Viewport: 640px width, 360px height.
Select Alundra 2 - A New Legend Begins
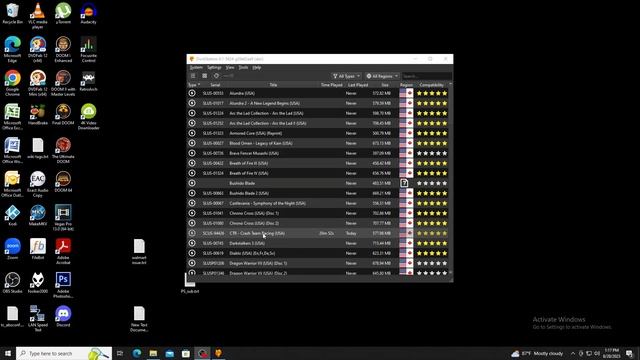point(318,103)
